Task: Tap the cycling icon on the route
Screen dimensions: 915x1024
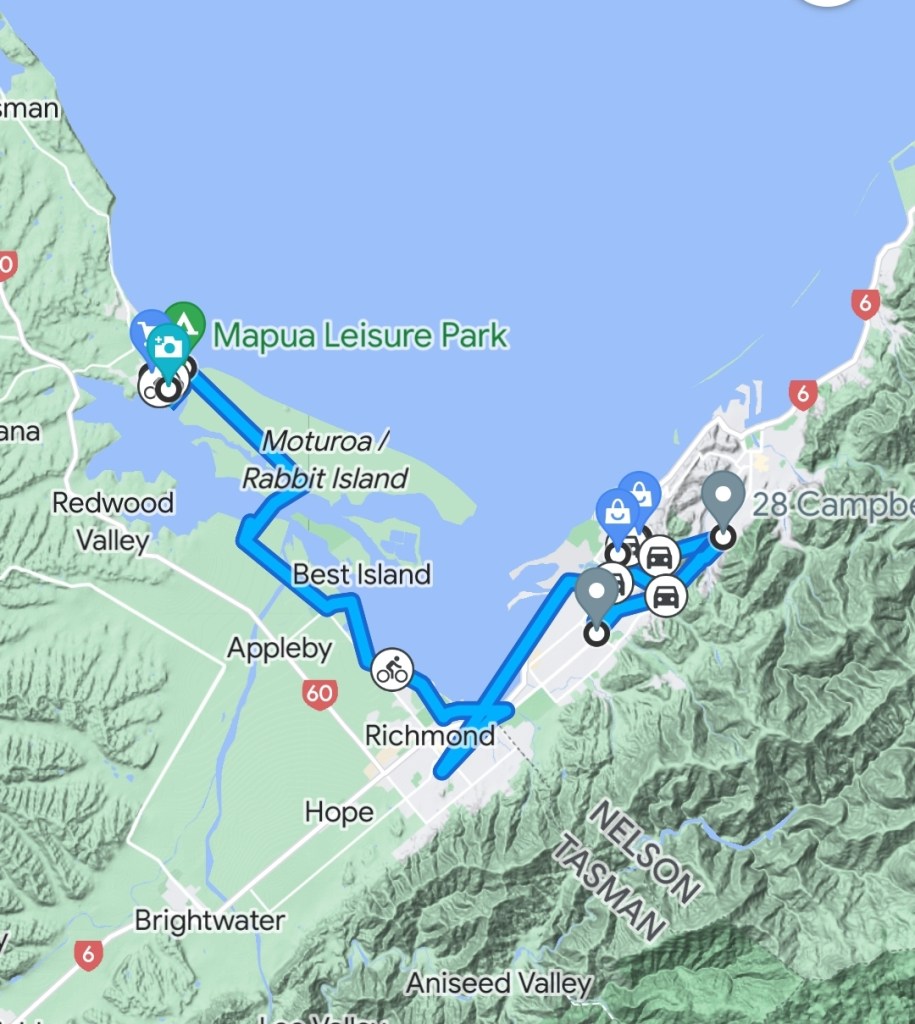Action: click(392, 669)
